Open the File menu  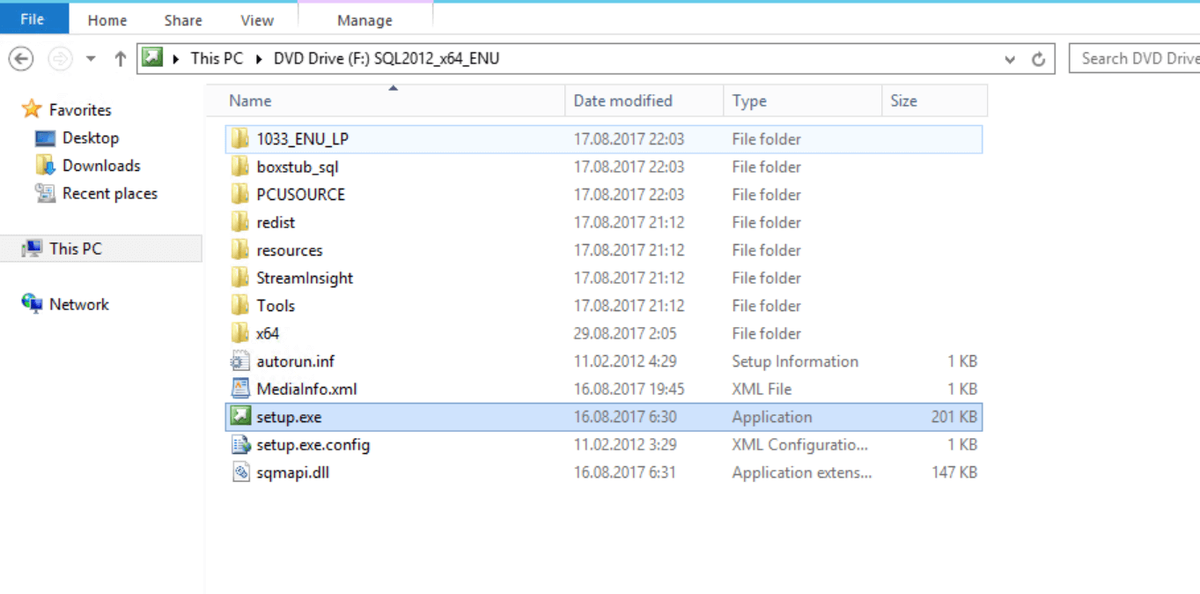pyautogui.click(x=32, y=19)
